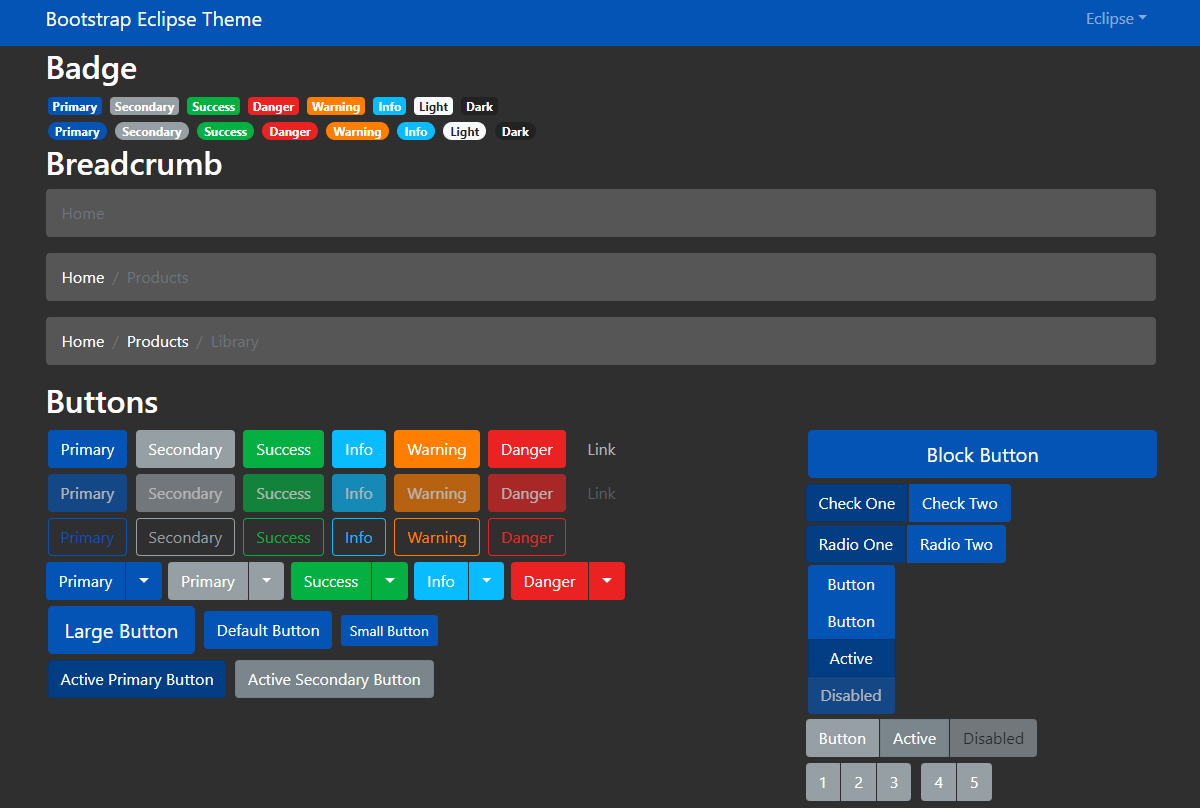Toggle the Check Two checkbox

point(959,503)
